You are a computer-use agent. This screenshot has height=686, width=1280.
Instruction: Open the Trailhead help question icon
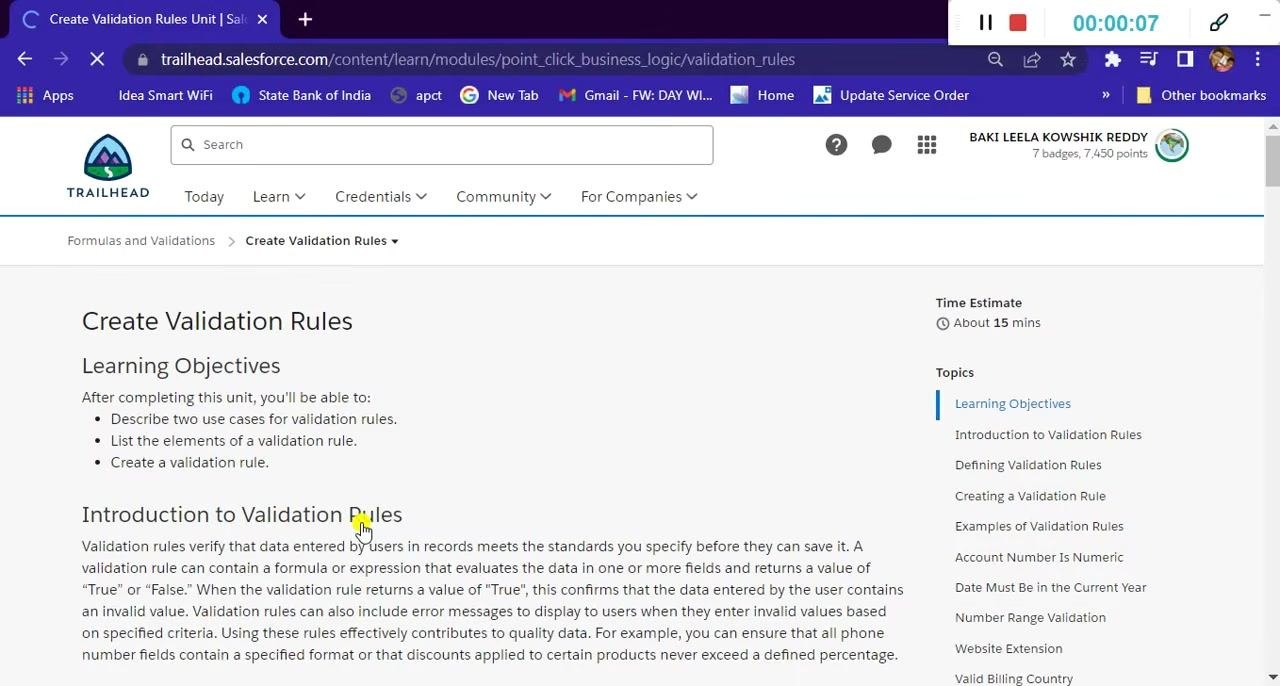[x=836, y=145]
